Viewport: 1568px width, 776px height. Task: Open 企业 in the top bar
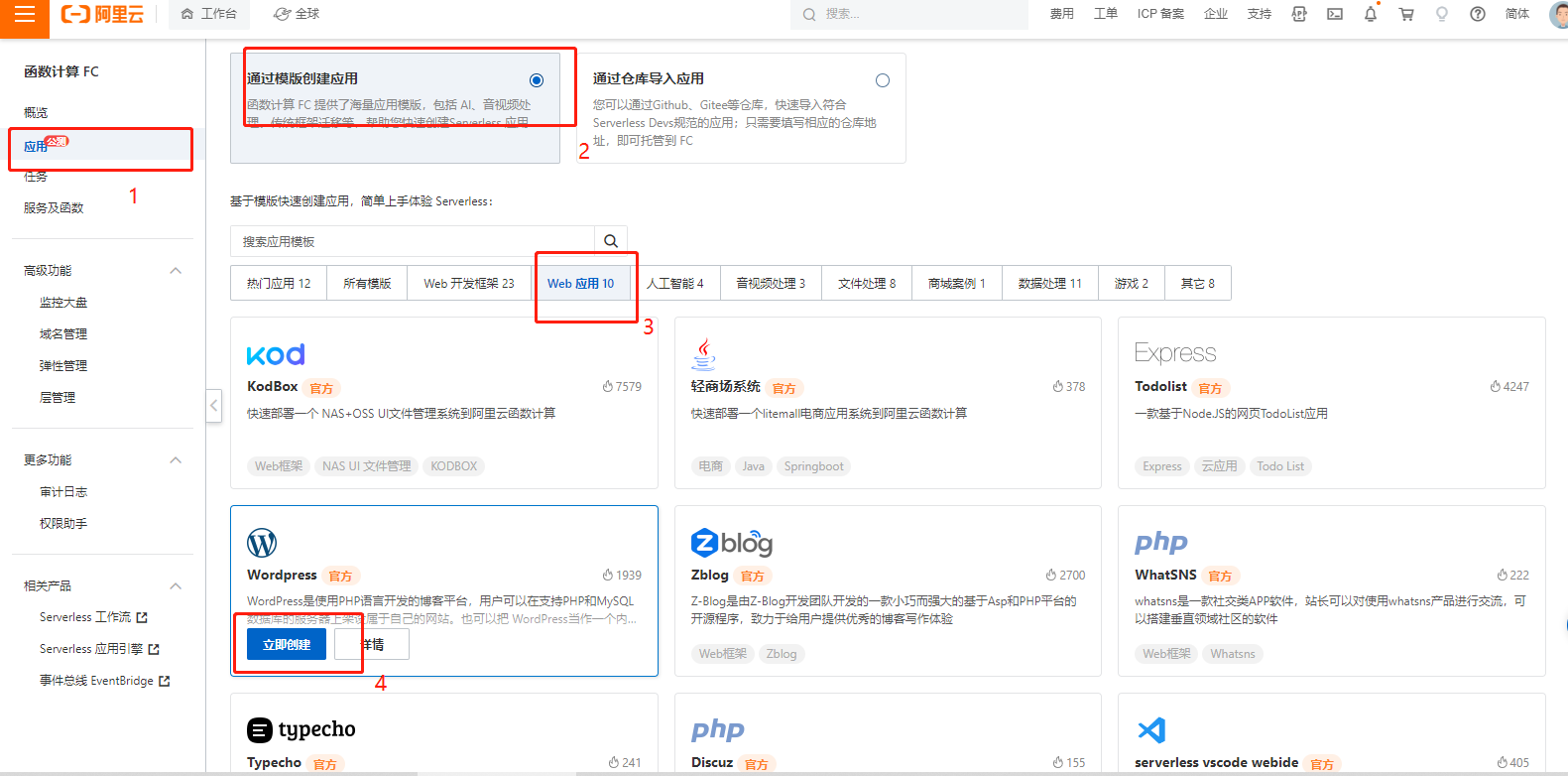click(1216, 14)
